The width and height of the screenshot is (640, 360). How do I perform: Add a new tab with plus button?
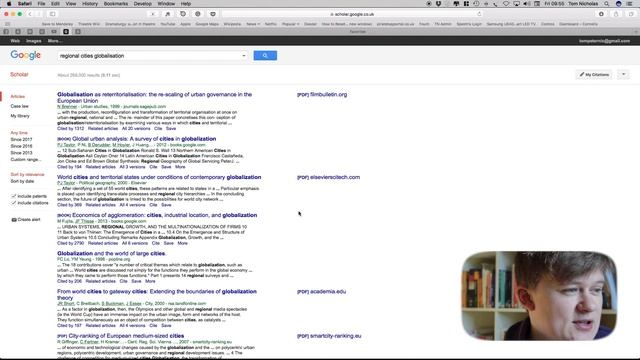[636, 31]
